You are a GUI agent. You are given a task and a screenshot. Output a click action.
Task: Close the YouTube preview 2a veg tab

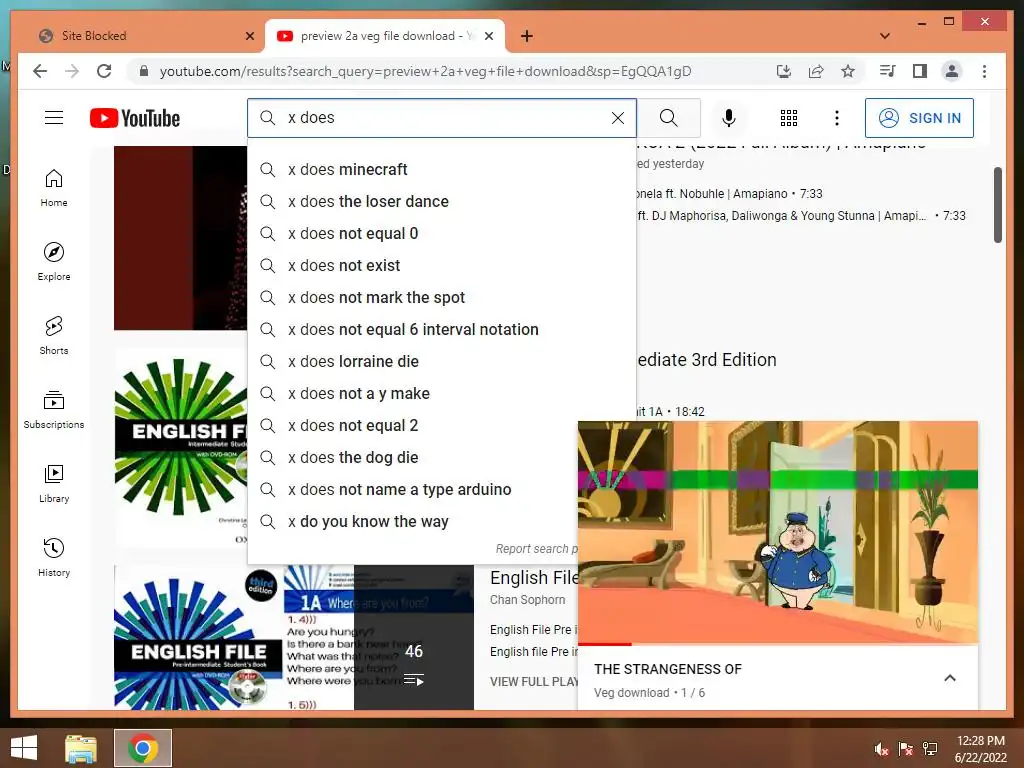488,36
